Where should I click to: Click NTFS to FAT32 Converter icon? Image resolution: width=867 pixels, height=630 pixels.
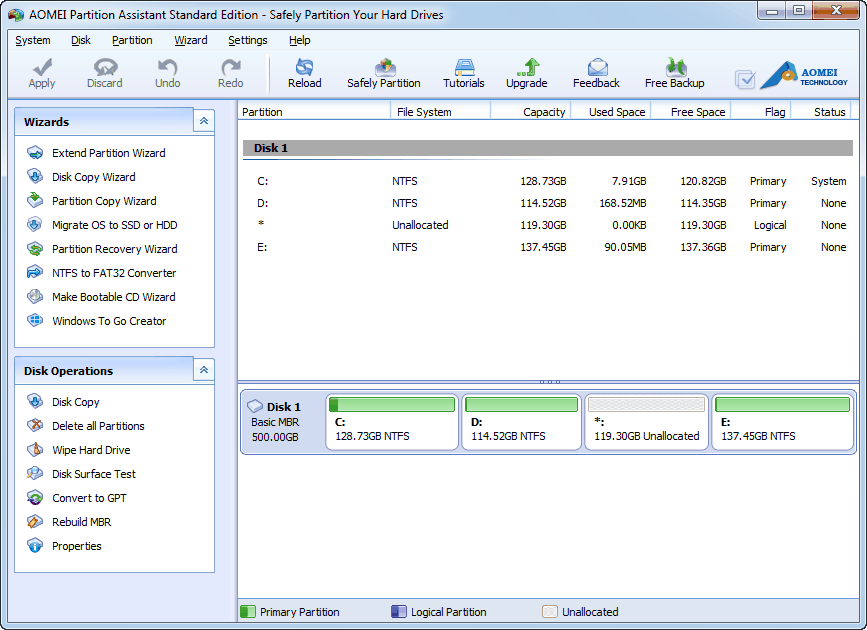[35, 272]
